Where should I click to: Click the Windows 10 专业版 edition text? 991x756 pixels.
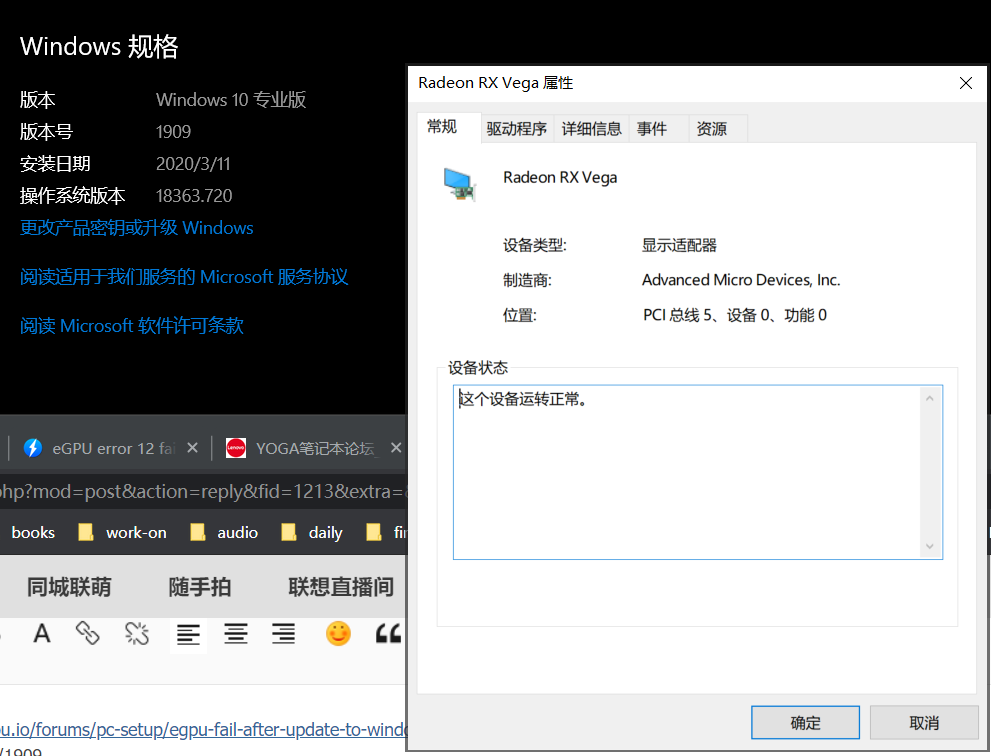231,100
